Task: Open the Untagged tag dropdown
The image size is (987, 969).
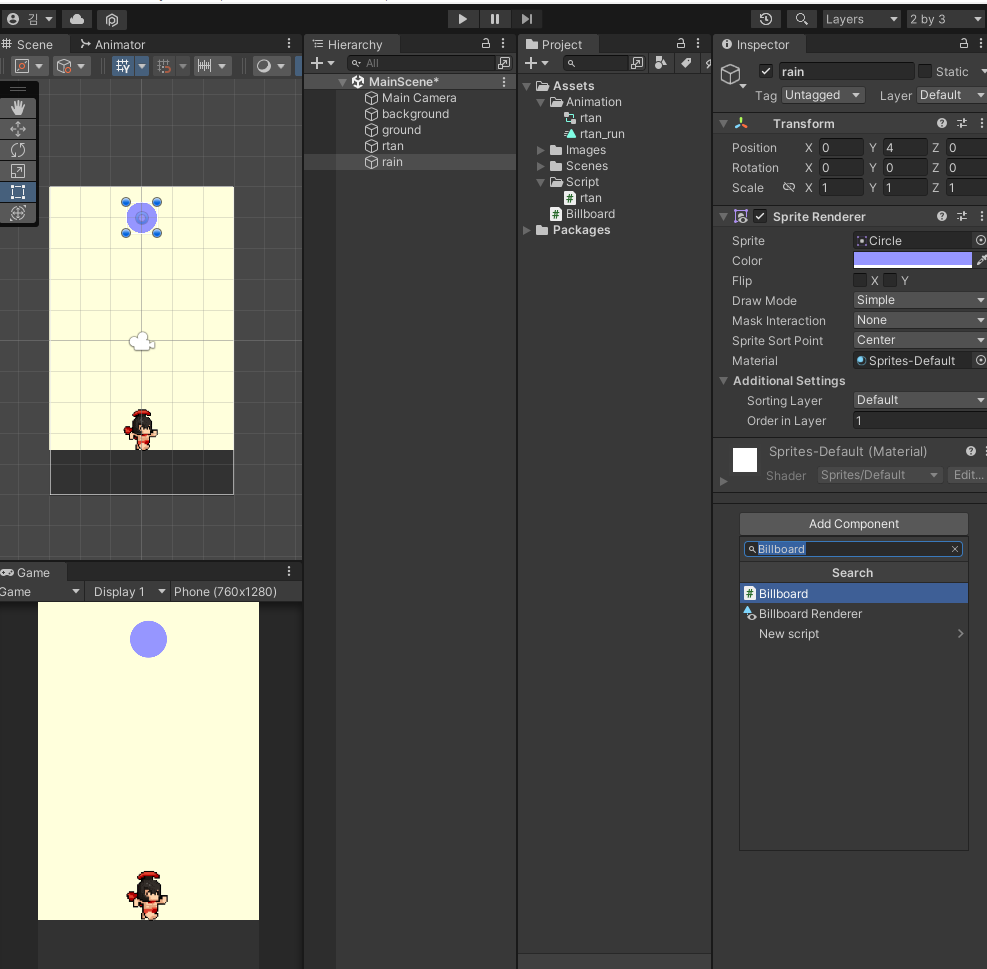Action: tap(823, 95)
